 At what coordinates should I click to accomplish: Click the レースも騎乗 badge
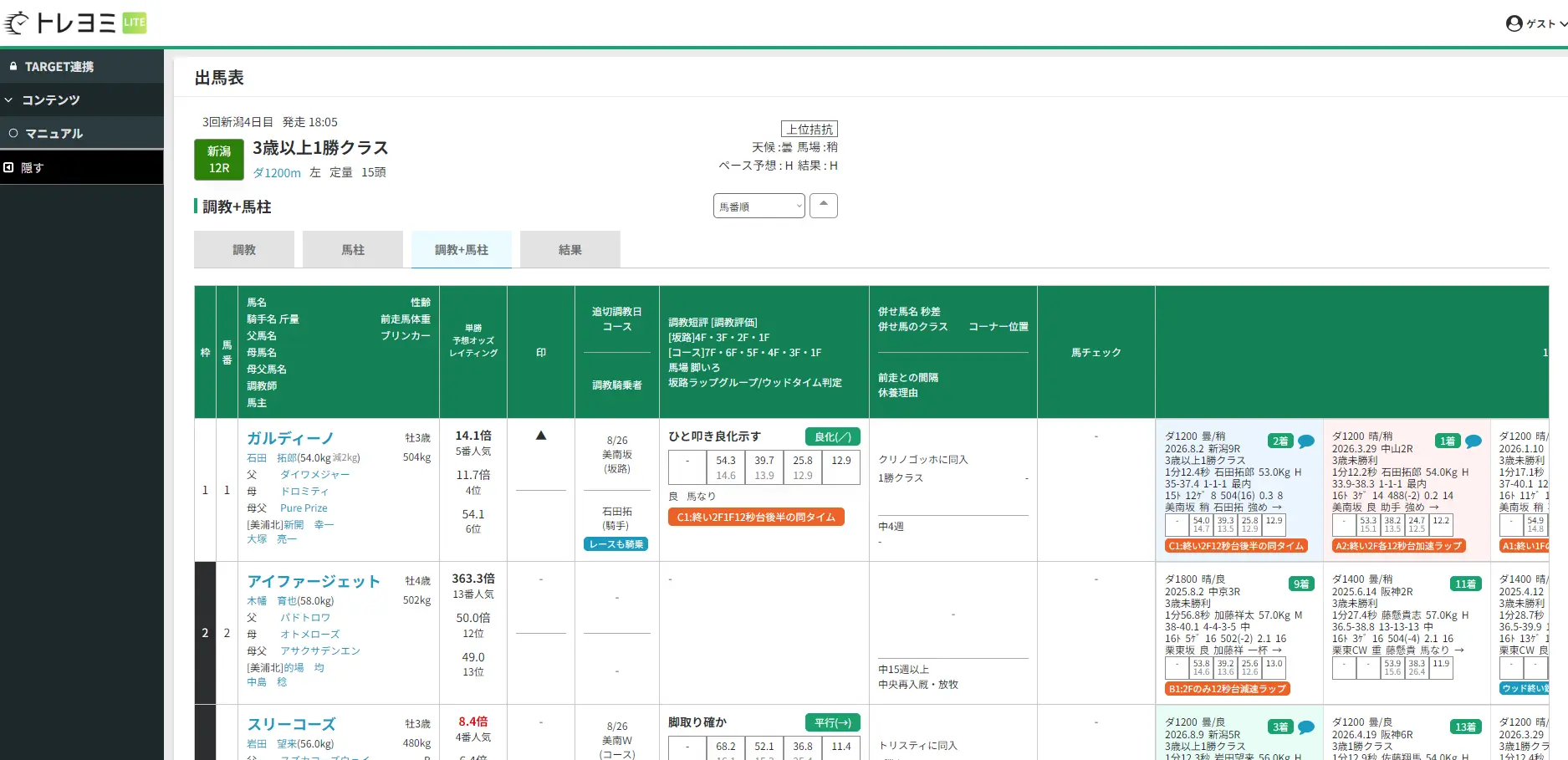click(616, 544)
